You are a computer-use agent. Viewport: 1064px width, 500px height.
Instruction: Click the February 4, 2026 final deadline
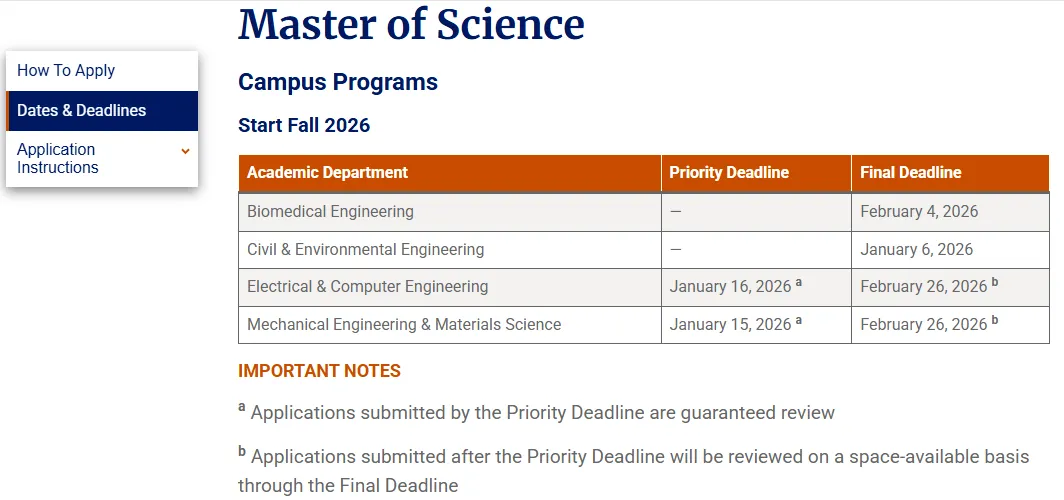pos(919,212)
